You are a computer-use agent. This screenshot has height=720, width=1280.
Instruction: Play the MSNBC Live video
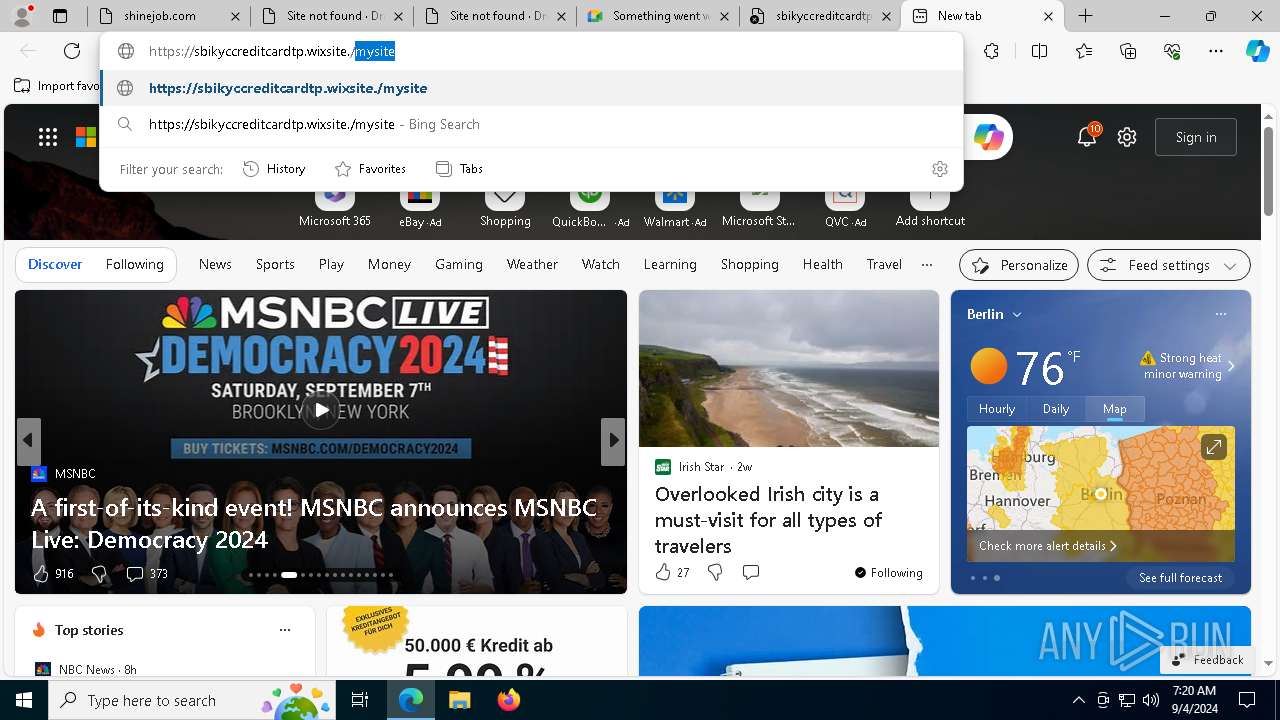coord(321,410)
